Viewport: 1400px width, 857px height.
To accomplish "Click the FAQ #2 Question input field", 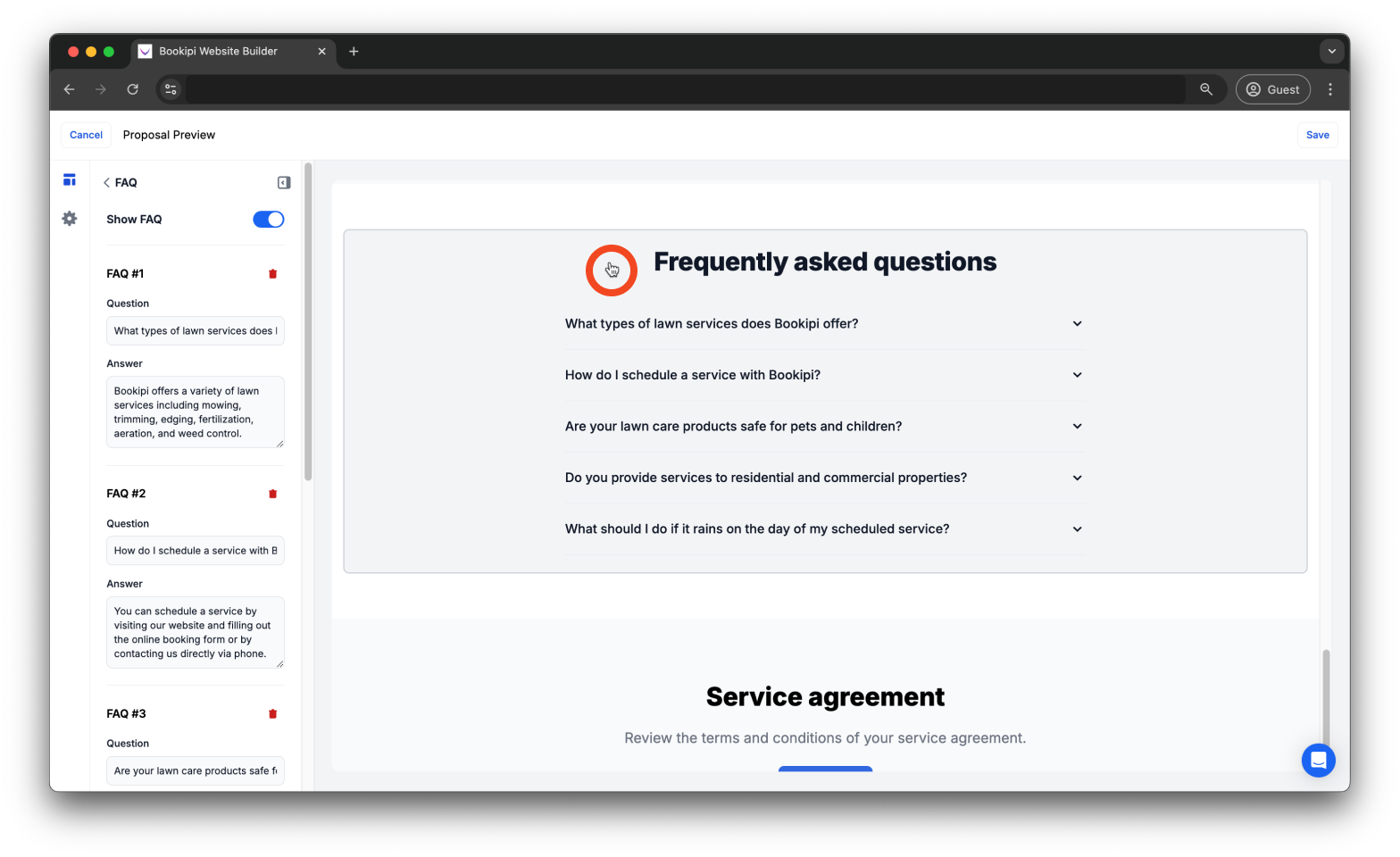I will click(196, 551).
